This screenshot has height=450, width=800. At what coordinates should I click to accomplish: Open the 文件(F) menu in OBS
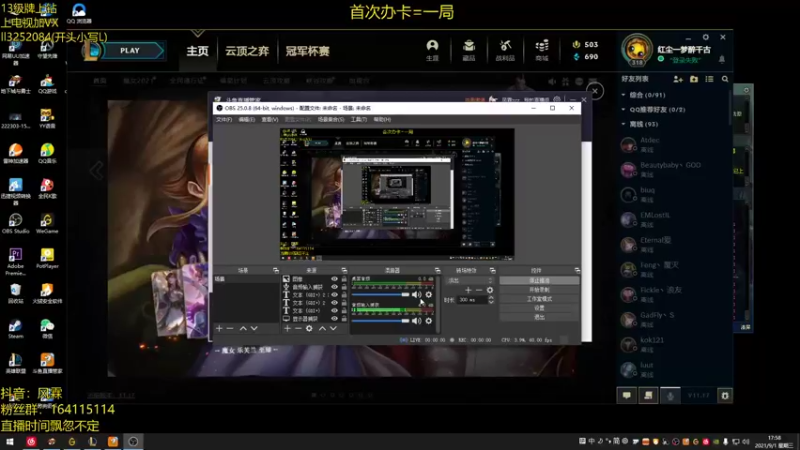[223, 119]
